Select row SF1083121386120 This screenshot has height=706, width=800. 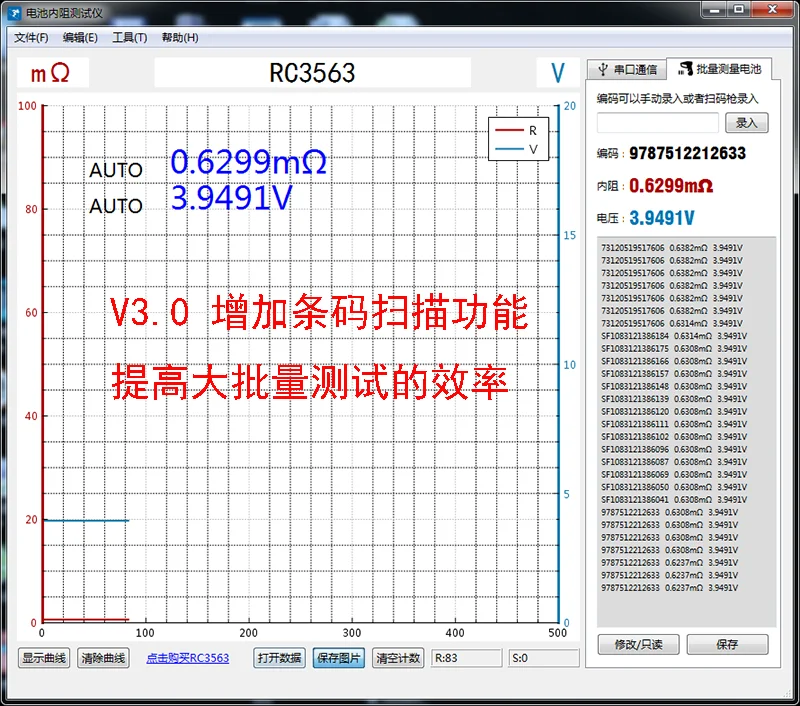674,412
